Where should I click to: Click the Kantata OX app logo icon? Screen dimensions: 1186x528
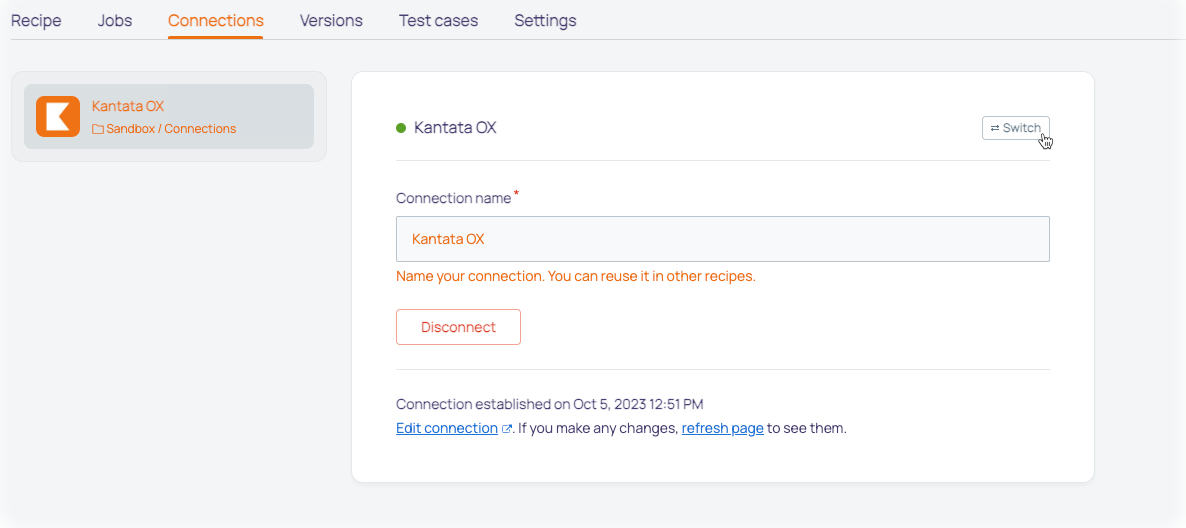tap(57, 116)
